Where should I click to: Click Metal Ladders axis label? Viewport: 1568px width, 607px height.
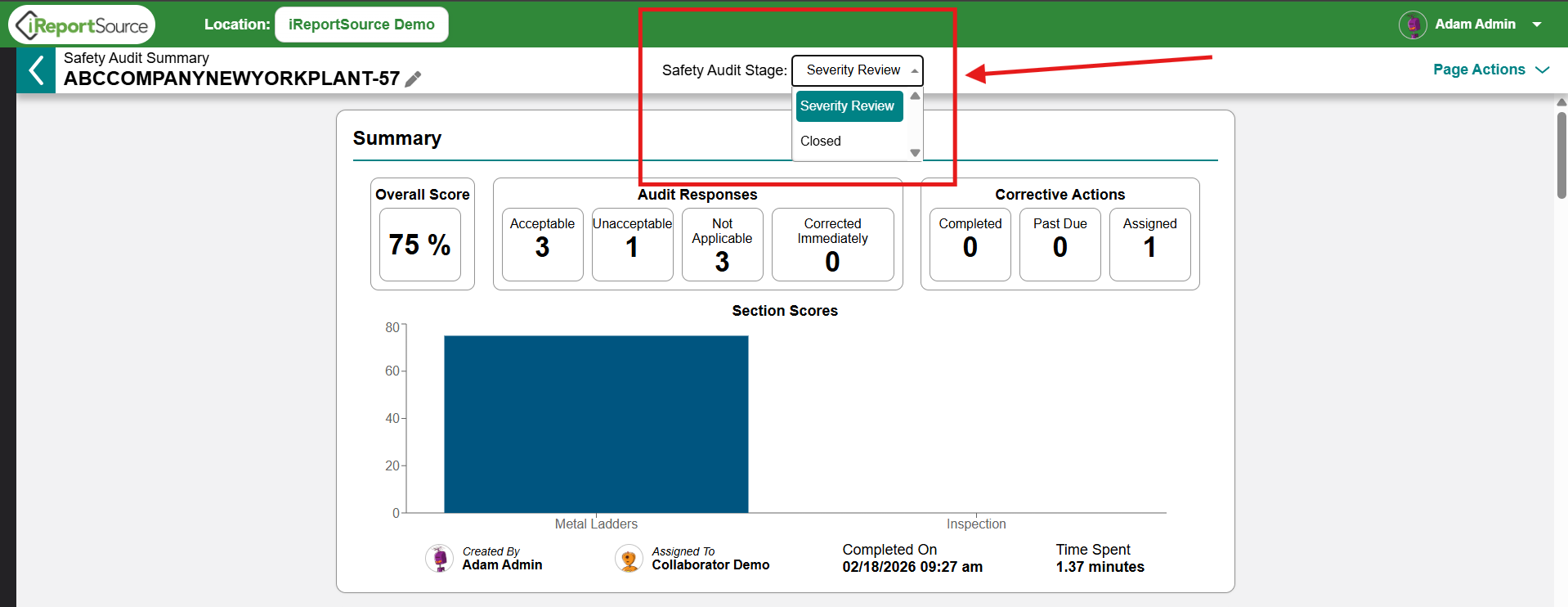pos(596,524)
